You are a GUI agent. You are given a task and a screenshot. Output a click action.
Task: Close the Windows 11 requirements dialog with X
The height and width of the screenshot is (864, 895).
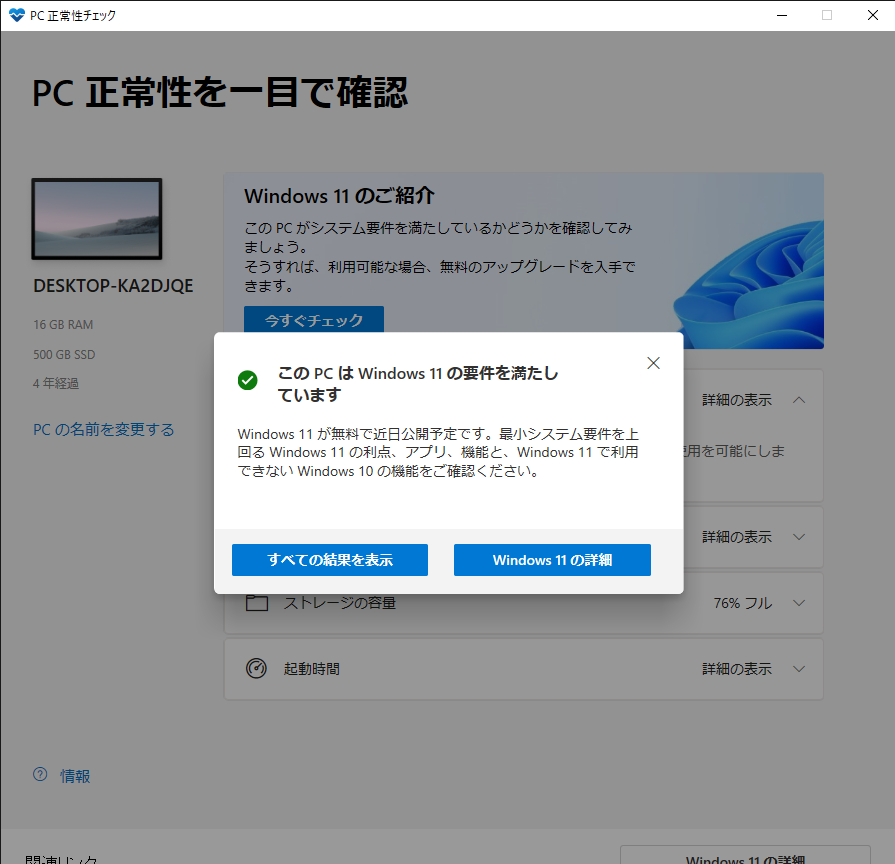pos(653,363)
